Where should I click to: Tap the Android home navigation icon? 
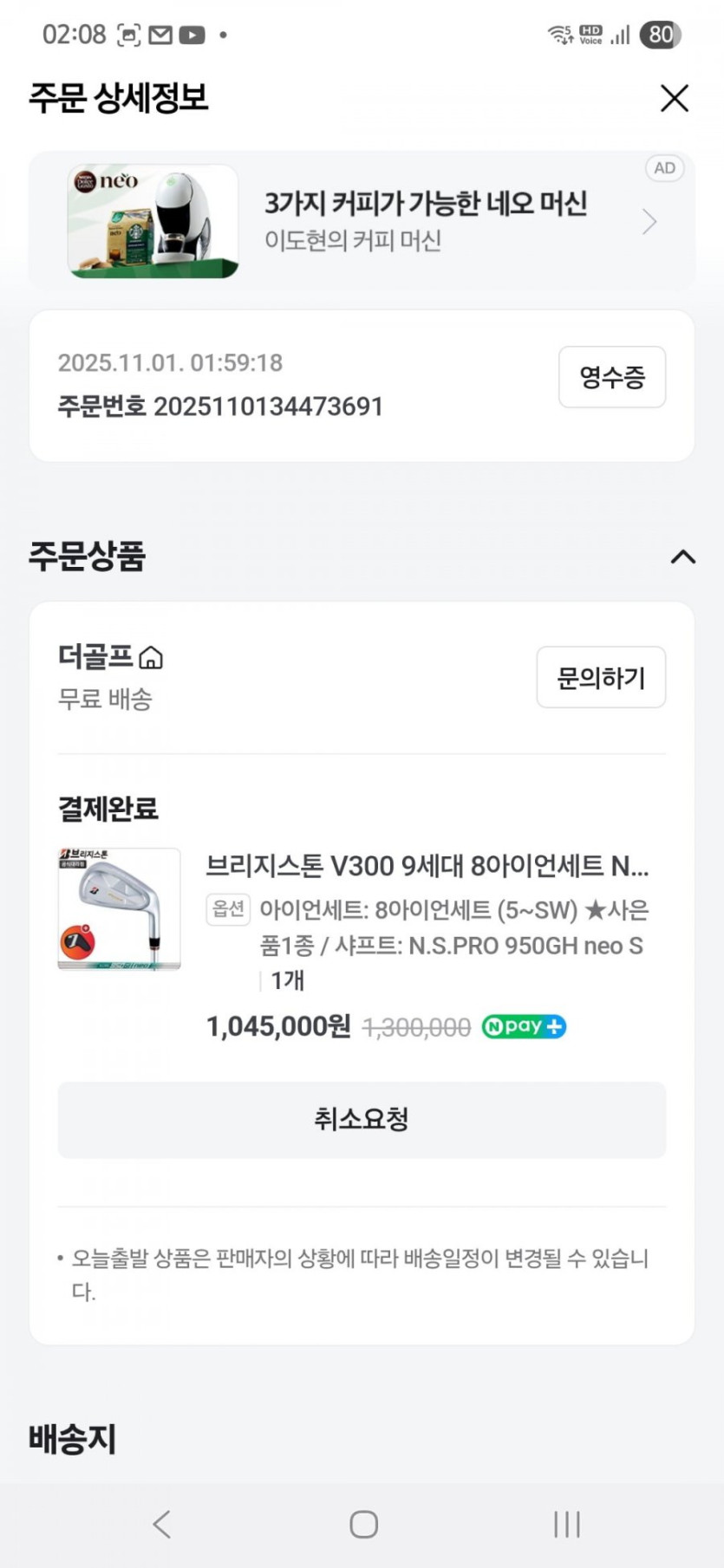point(363,1524)
